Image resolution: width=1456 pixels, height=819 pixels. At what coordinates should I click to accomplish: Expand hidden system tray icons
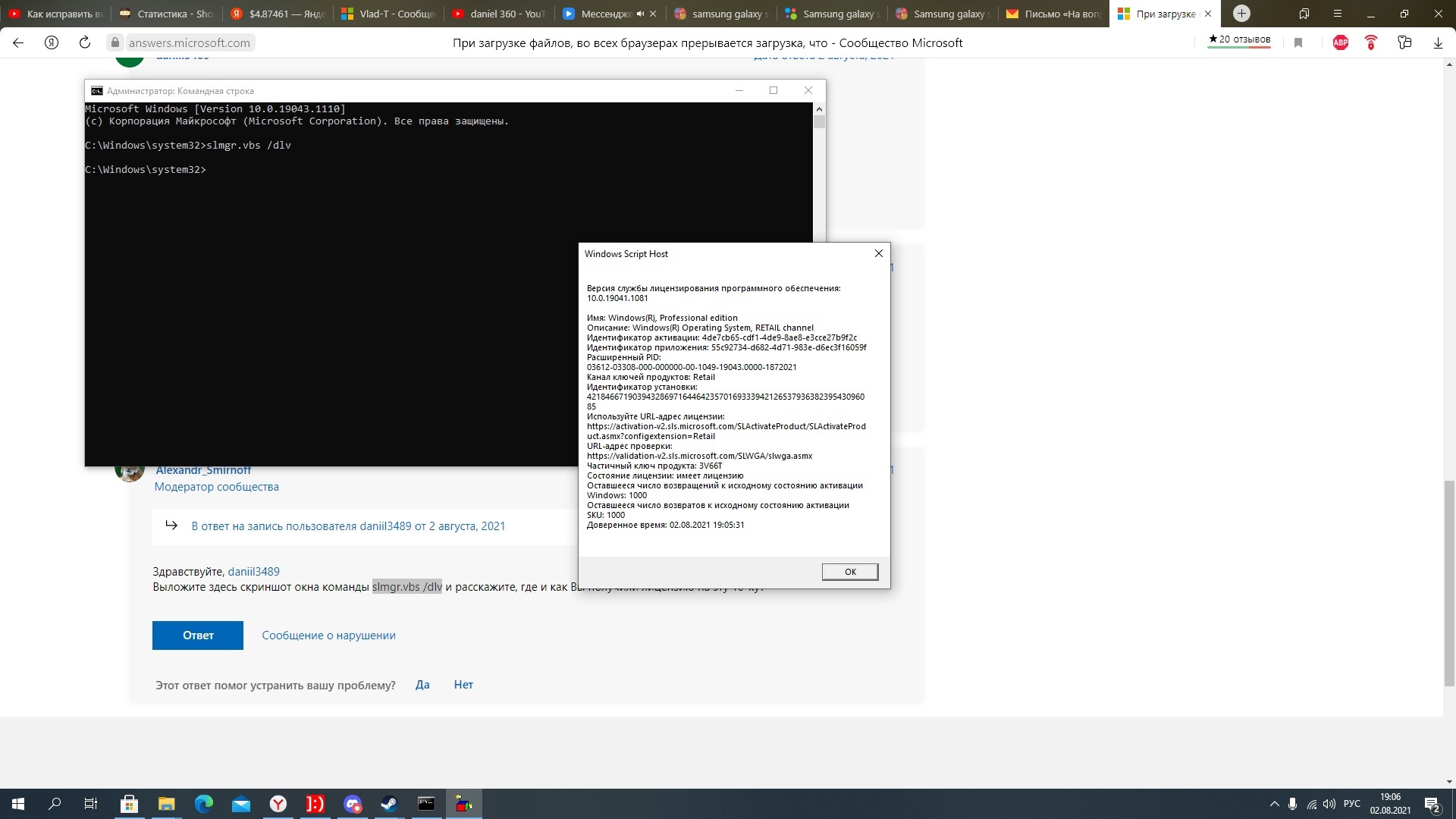point(1274,804)
